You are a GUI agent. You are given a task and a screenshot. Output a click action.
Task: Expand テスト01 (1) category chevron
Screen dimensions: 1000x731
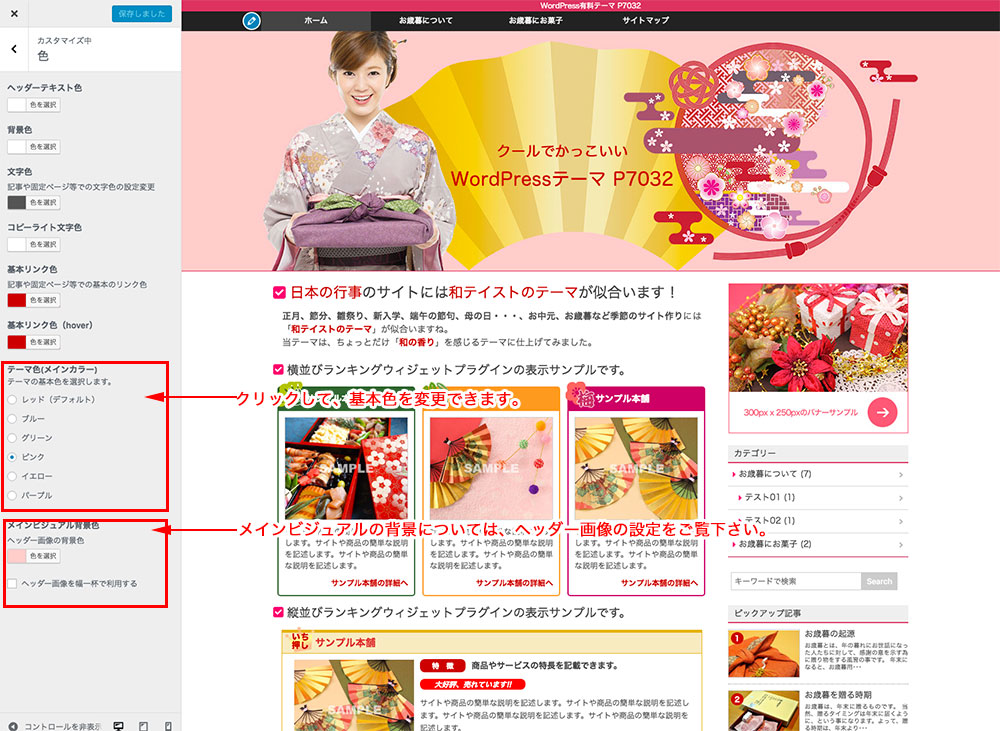pos(901,498)
